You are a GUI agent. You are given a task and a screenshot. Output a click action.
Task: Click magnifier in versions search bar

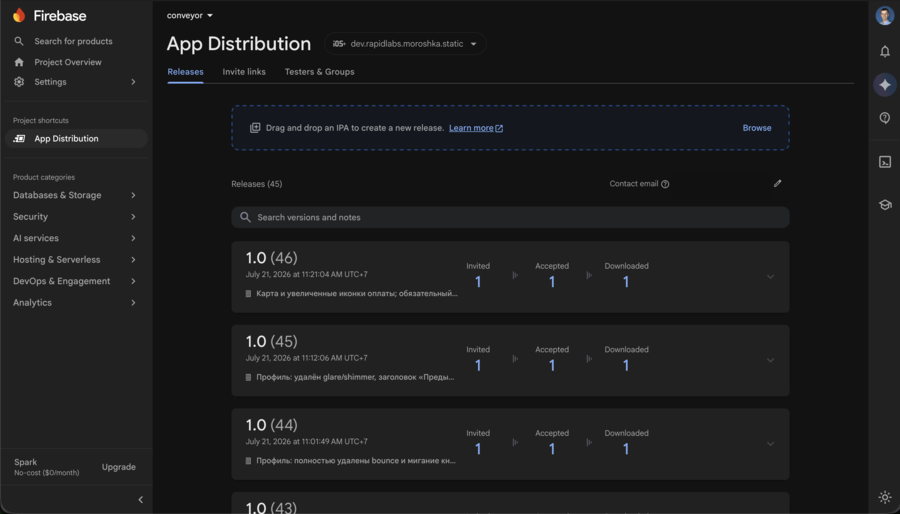pos(245,217)
